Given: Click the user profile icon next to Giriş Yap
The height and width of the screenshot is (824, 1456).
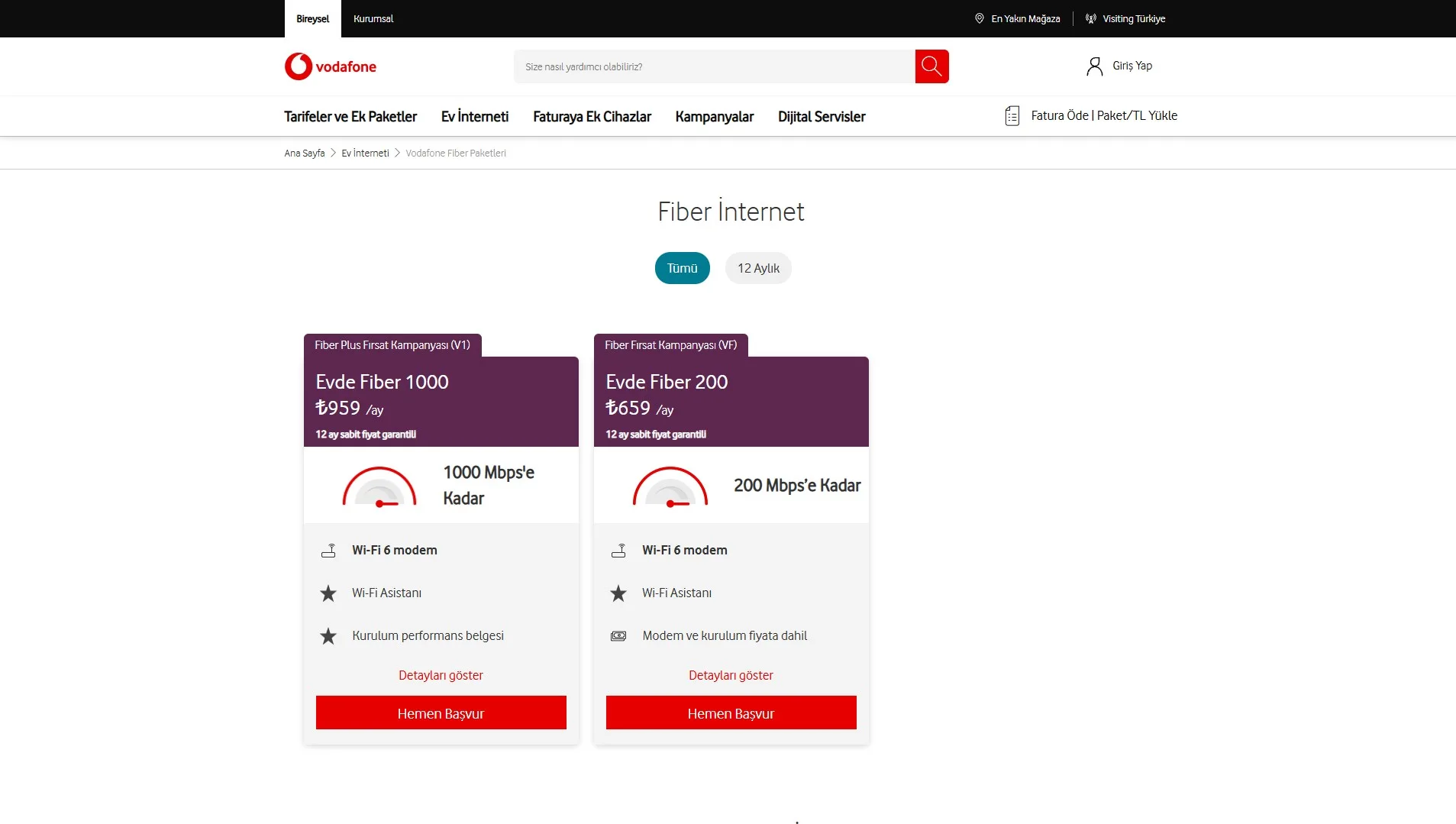Looking at the screenshot, I should tap(1094, 66).
